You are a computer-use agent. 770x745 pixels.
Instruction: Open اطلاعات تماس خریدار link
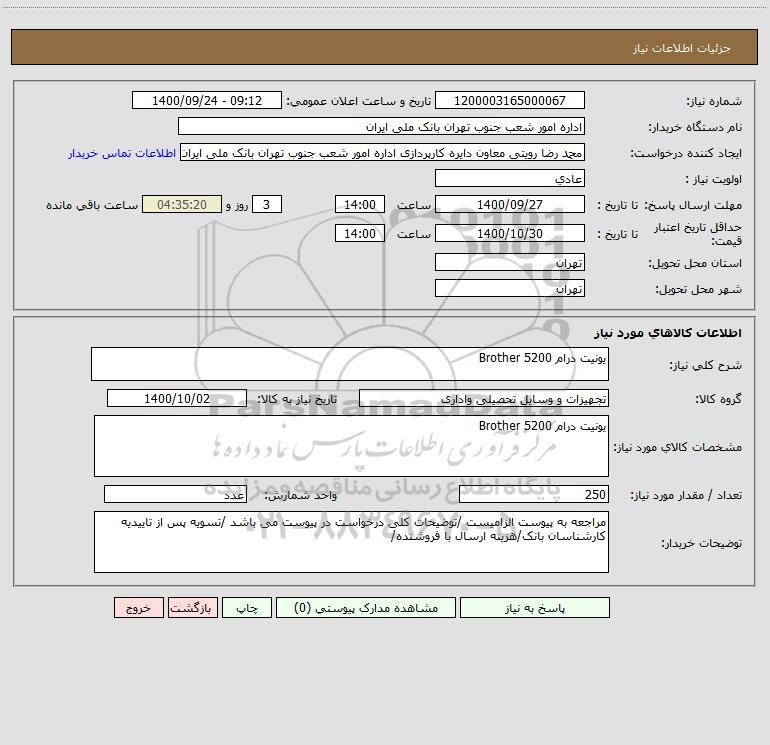tap(122, 153)
